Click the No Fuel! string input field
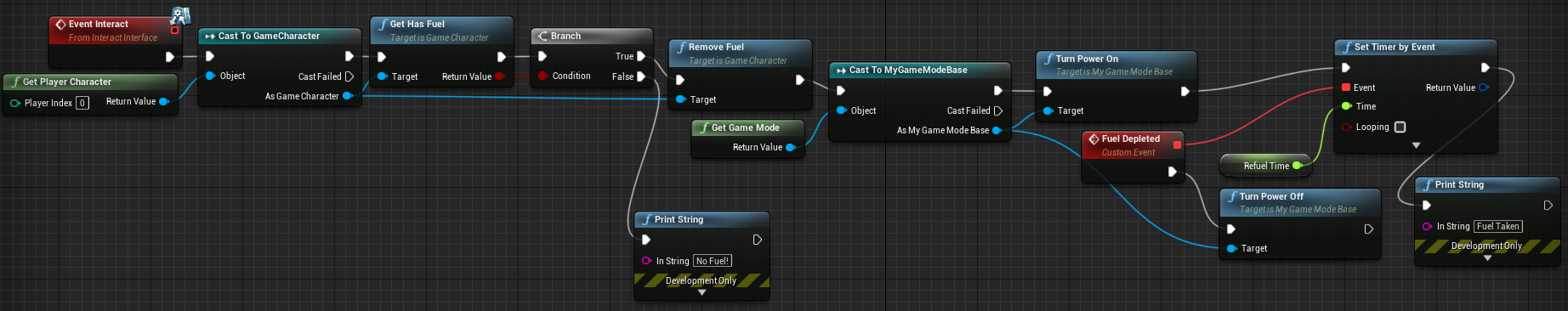Screen dimensions: 1568x311 coord(713,261)
